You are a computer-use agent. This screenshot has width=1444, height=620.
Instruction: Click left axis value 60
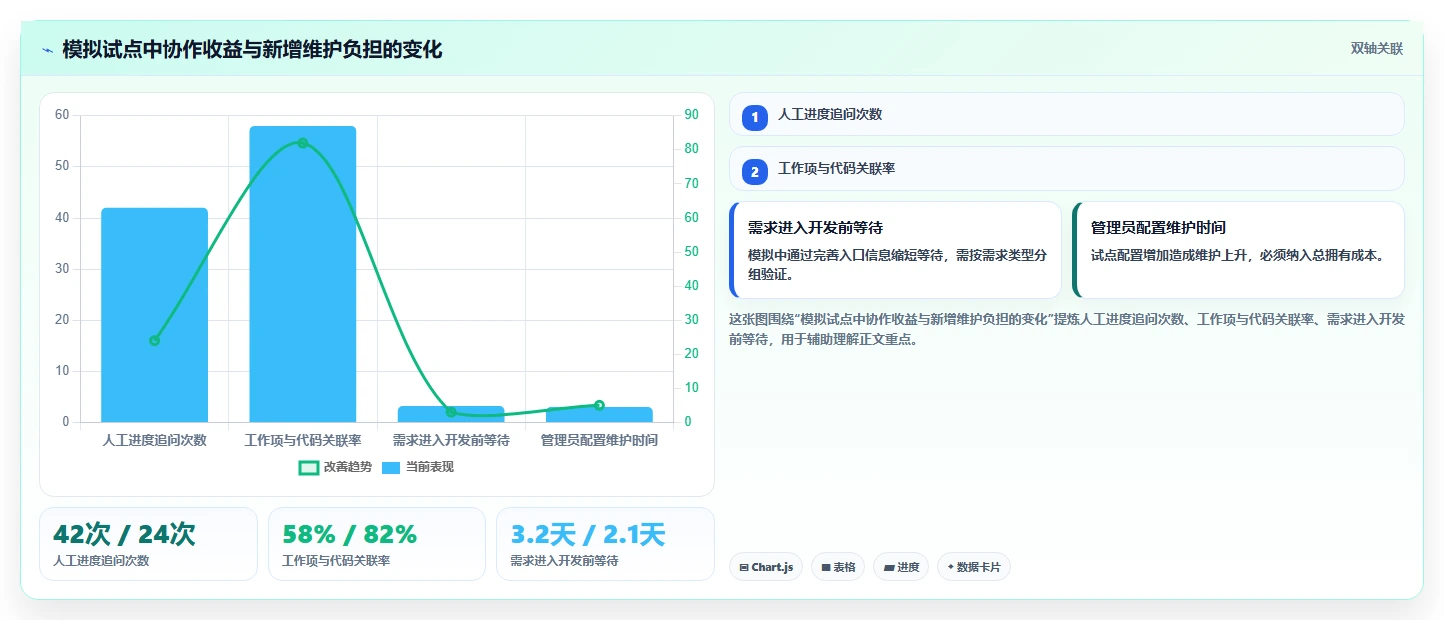pos(62,115)
